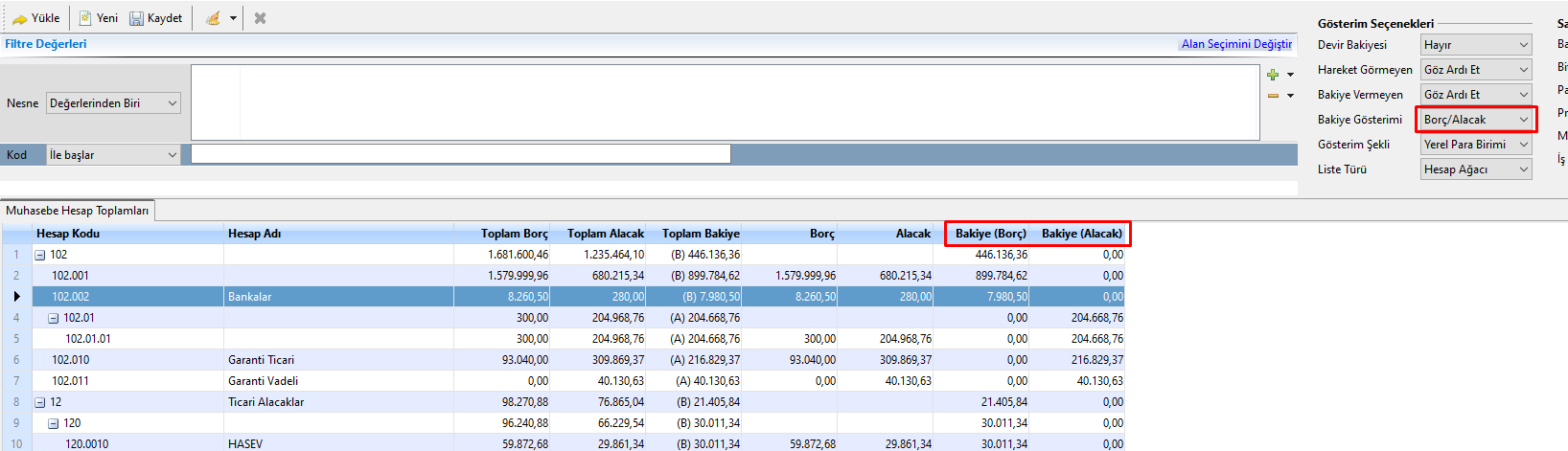Click the green plus add icon
This screenshot has height=451, width=1568.
1273,75
